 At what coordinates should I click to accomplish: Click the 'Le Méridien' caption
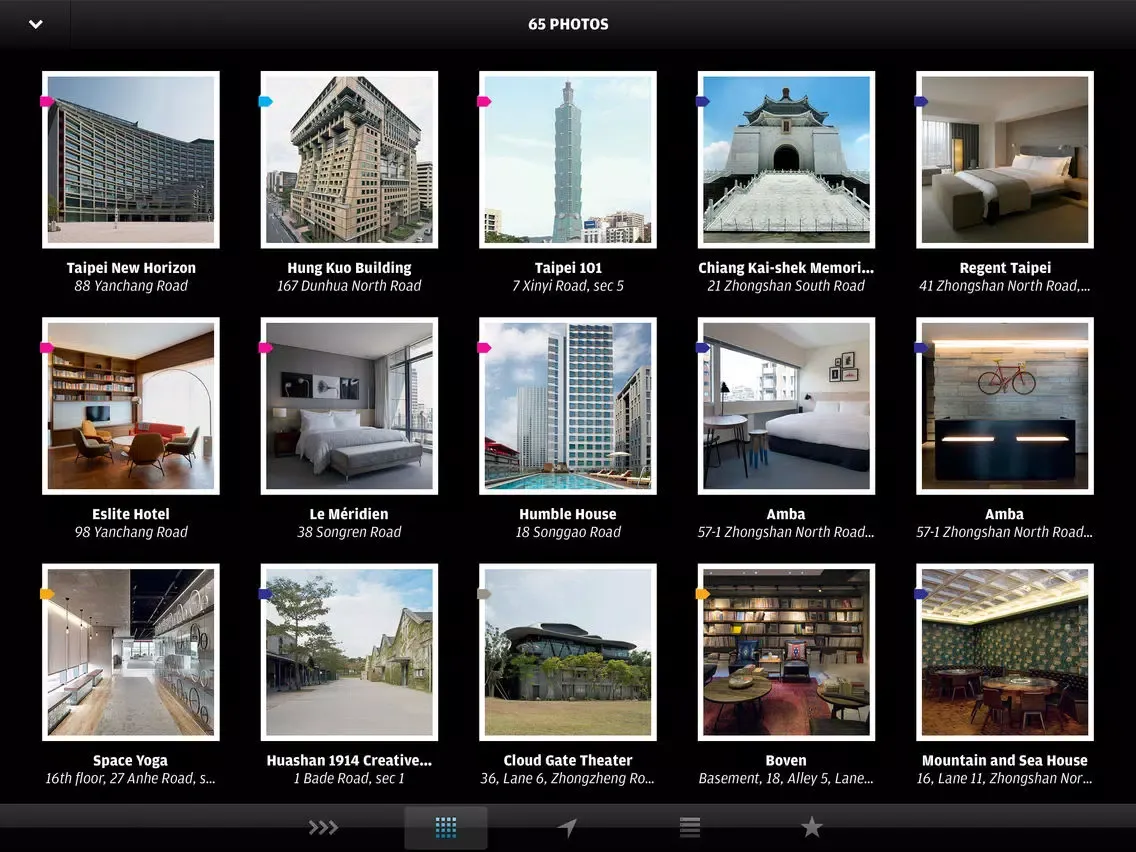point(349,514)
